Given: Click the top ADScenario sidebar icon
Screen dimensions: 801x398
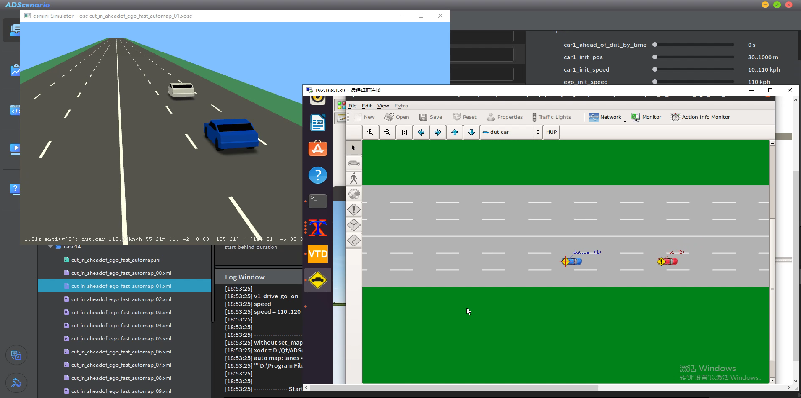Looking at the screenshot, I should point(15,31).
